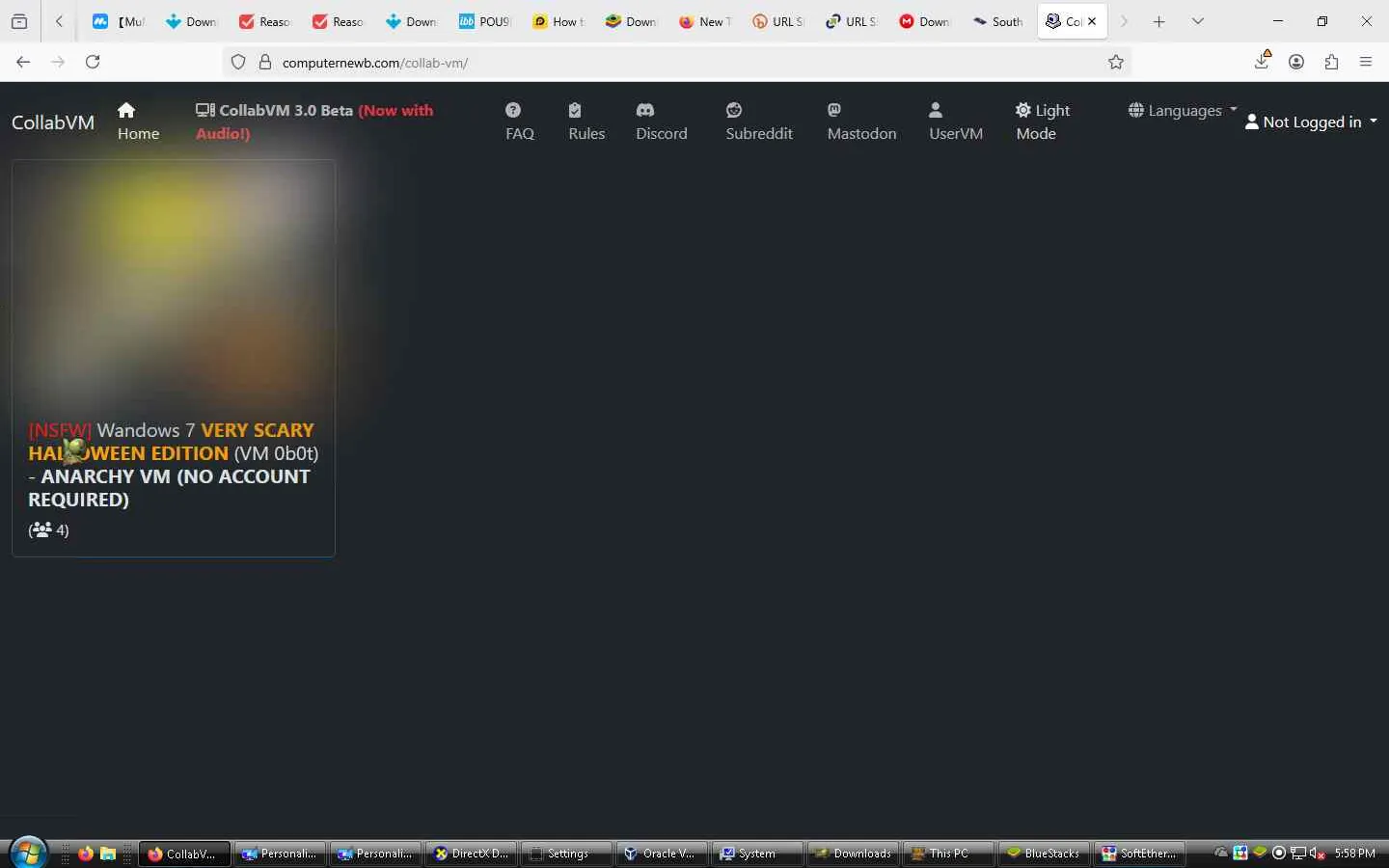Open the BlueStacks taskbar window
Image resolution: width=1389 pixels, height=868 pixels.
pos(1043,854)
